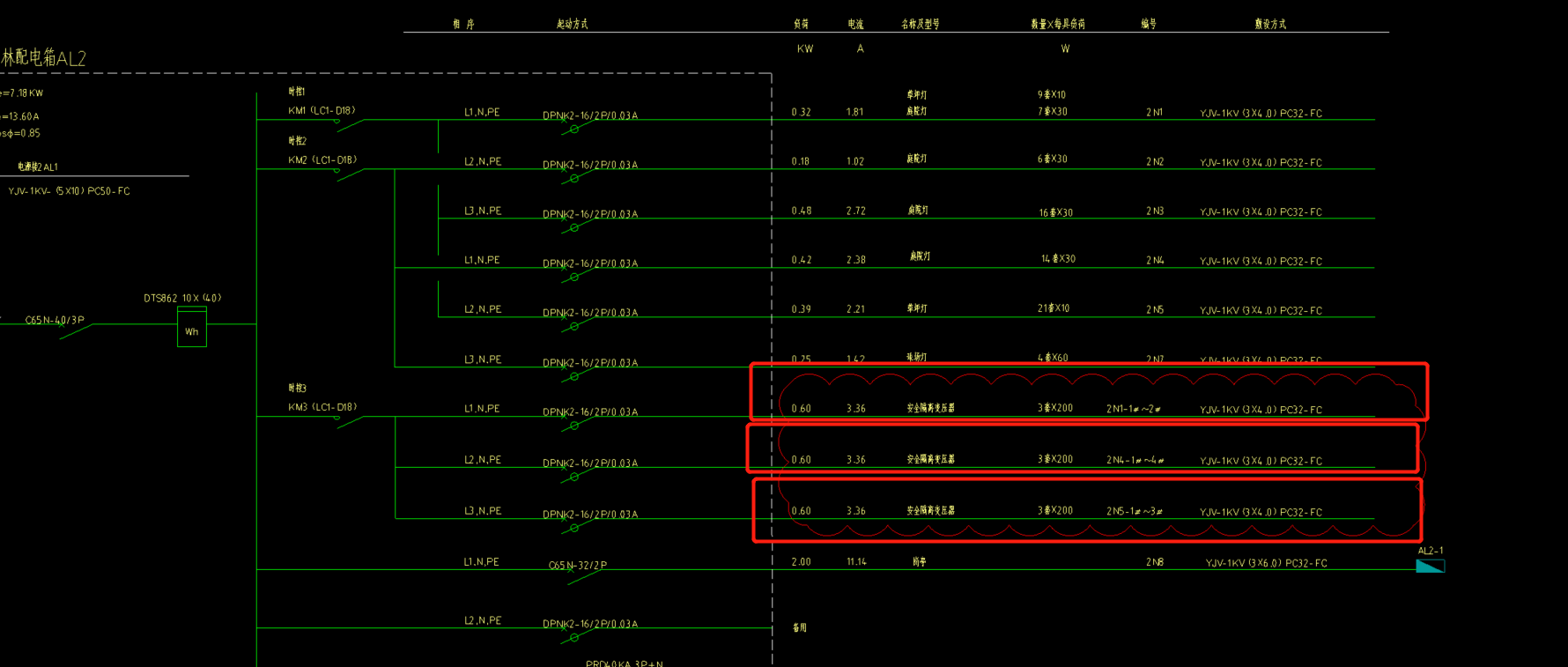
Task: Click the 2.38 current value
Action: 856,260
